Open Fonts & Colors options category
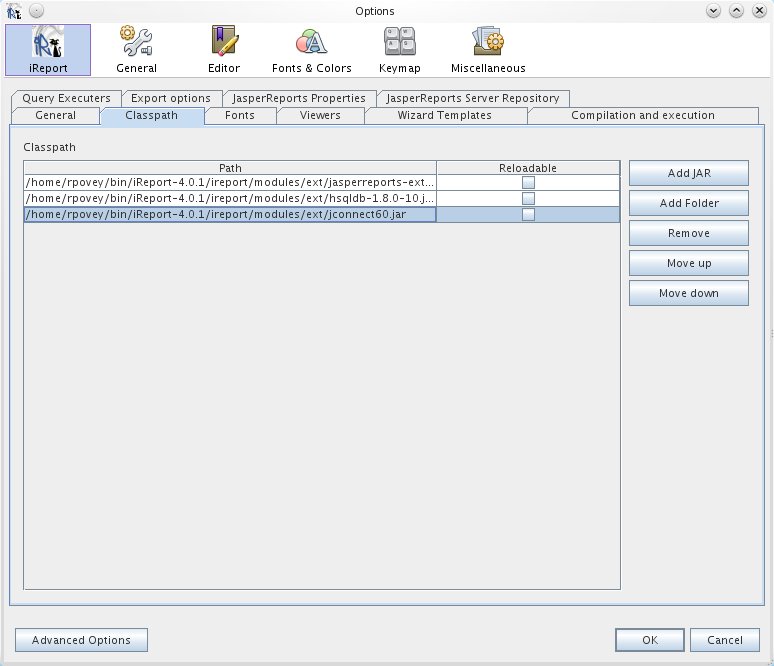Image resolution: width=774 pixels, height=666 pixels. 311,50
